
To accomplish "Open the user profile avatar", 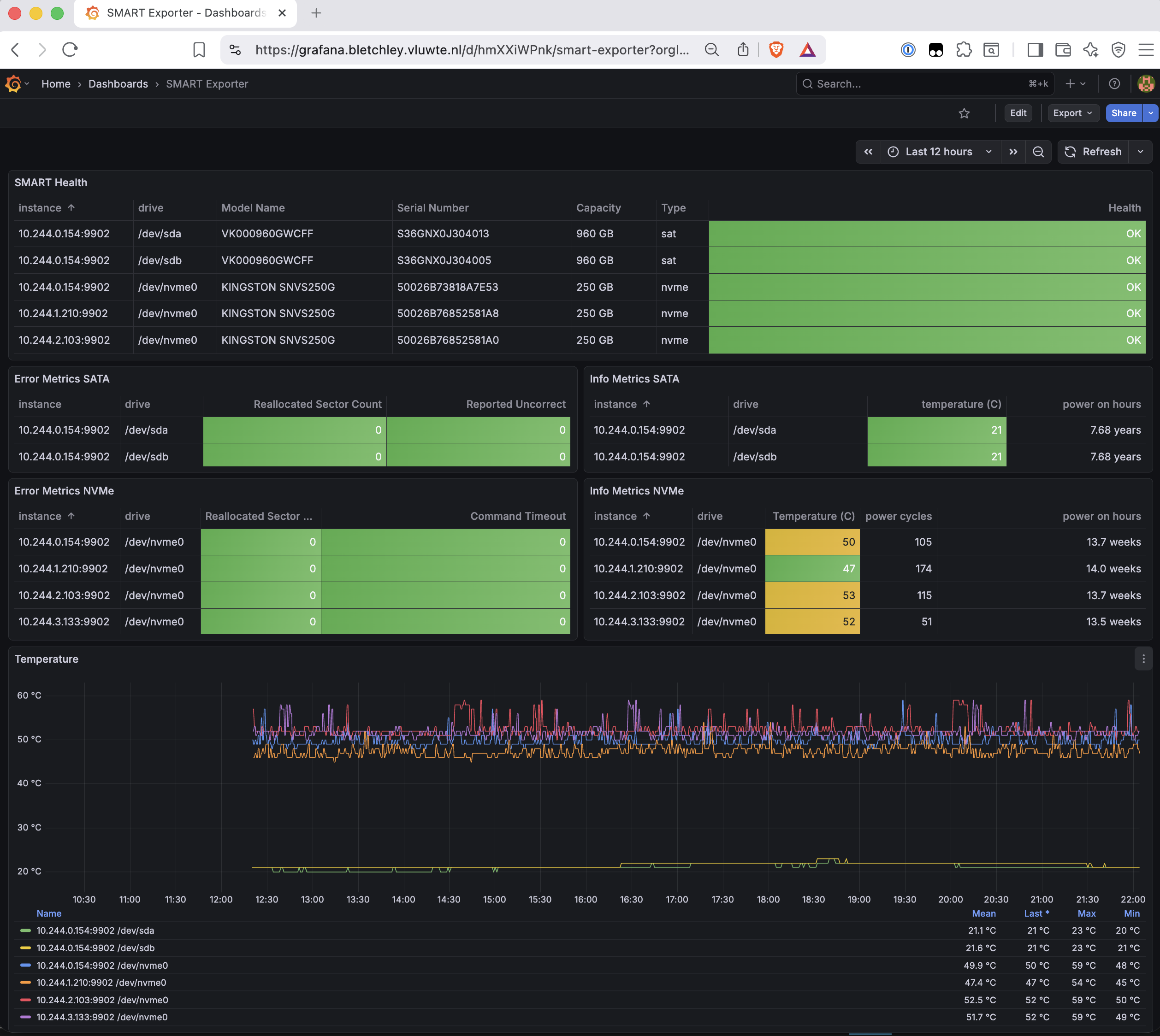I will pyautogui.click(x=1146, y=84).
